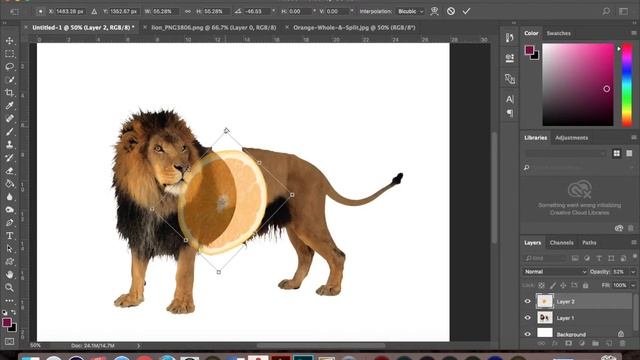640x360 pixels.
Task: Open the workspace switcher icon
Action: [623, 11]
